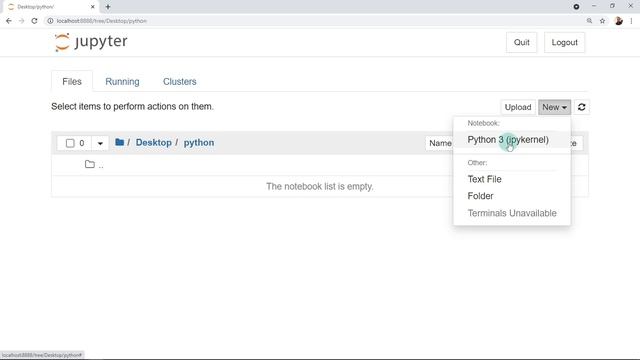
Task: Click the Quit button
Action: point(521,42)
